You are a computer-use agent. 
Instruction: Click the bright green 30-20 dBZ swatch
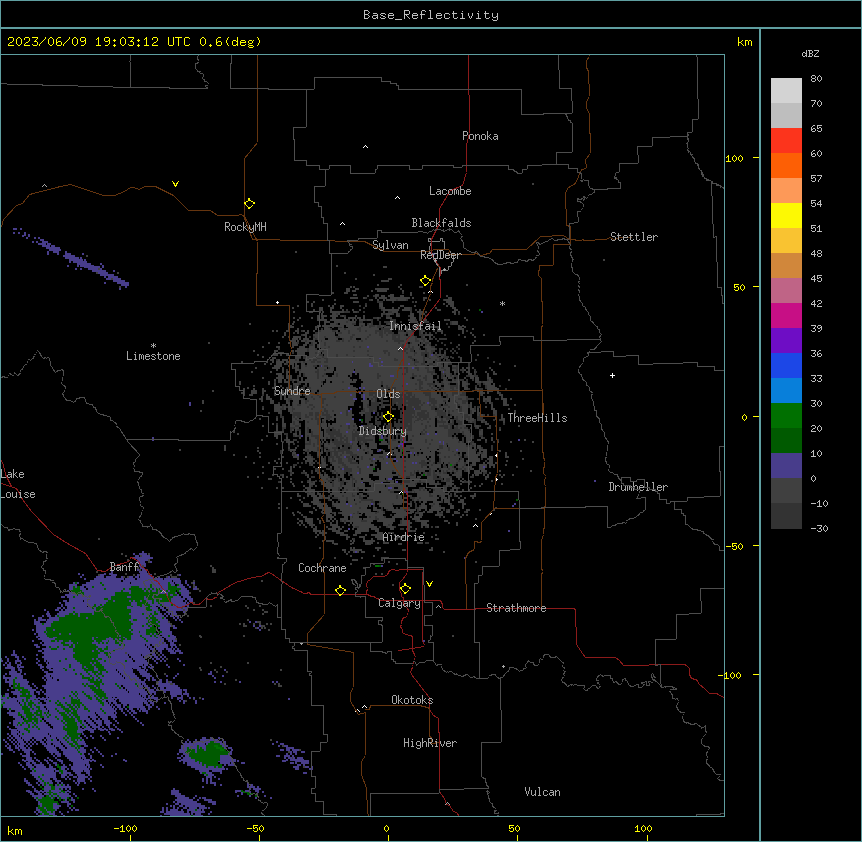tap(786, 416)
